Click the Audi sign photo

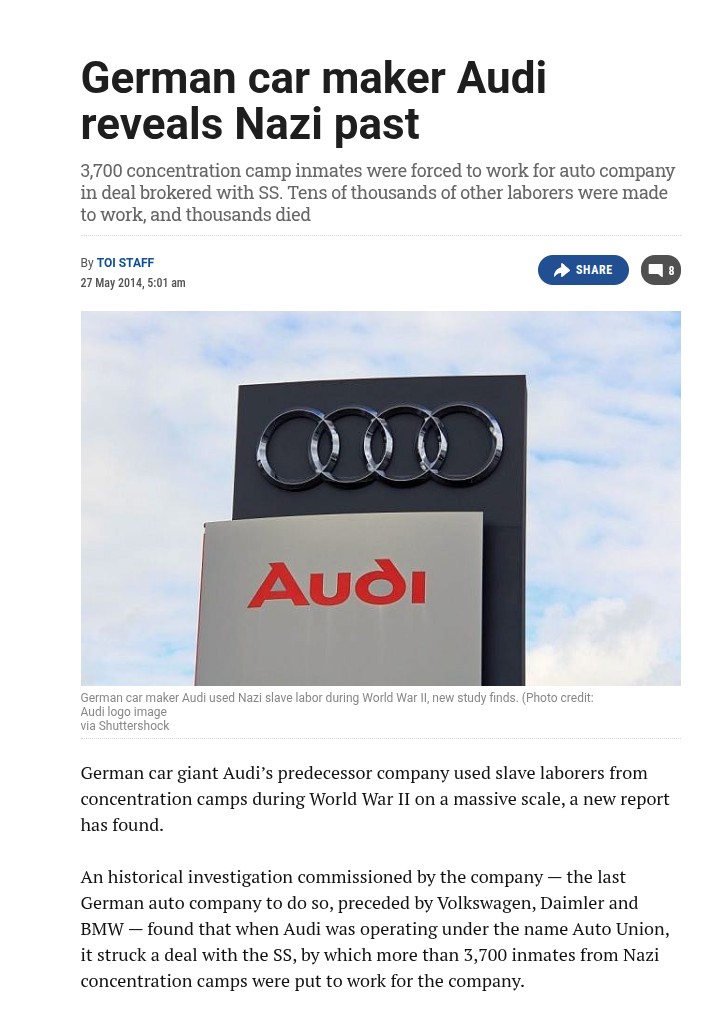click(x=381, y=498)
